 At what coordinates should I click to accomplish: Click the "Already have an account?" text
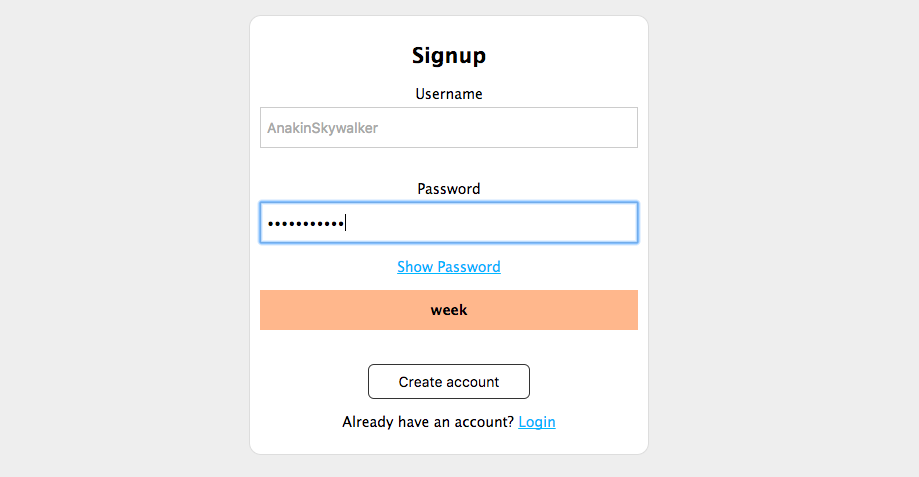point(428,422)
